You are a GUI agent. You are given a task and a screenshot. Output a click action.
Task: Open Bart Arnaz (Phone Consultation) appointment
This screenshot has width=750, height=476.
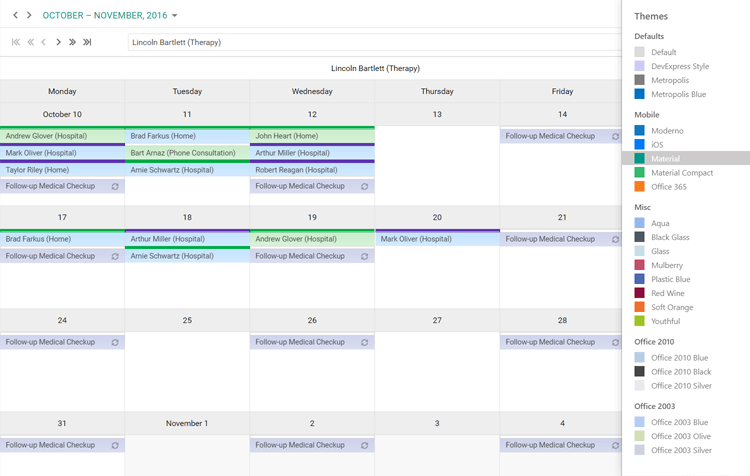187,153
